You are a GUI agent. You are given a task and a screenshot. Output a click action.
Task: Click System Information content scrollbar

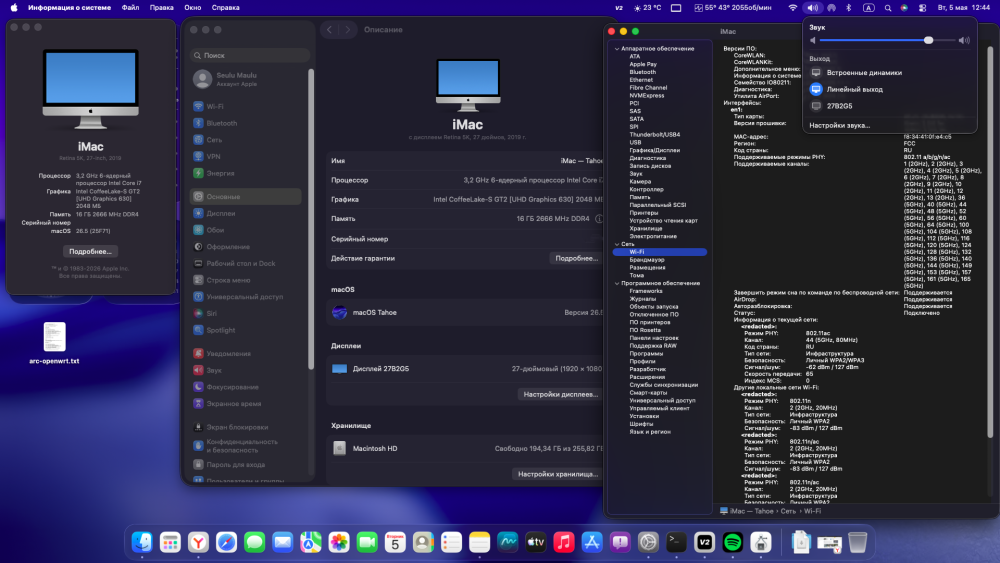tap(990, 242)
